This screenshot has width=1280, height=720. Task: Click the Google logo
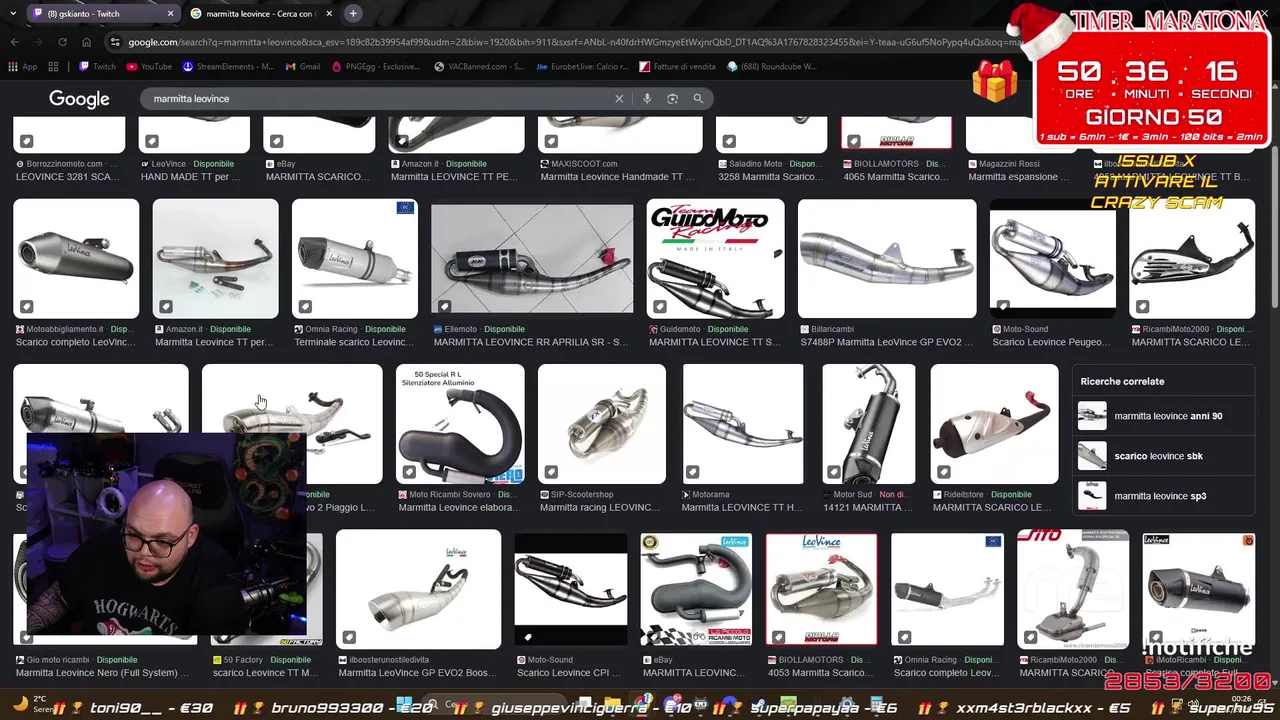(79, 99)
